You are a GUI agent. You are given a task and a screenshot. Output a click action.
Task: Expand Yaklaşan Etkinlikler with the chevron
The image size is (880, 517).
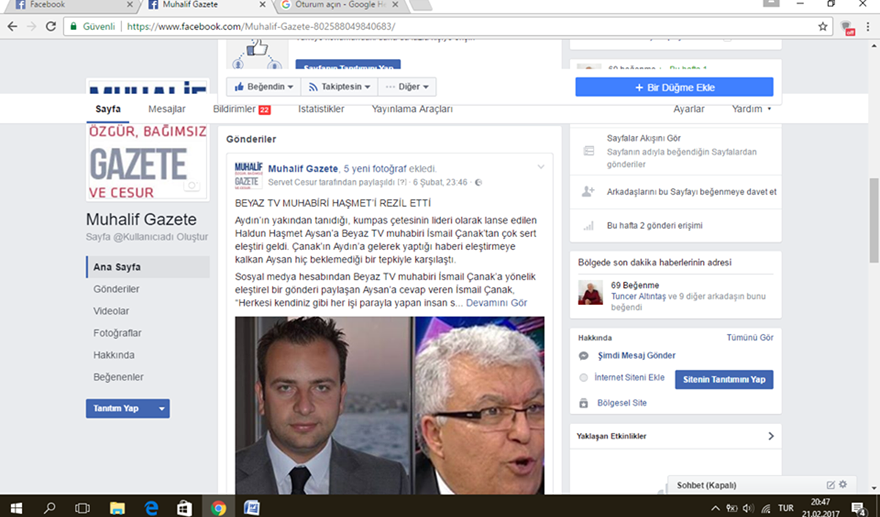click(x=770, y=436)
